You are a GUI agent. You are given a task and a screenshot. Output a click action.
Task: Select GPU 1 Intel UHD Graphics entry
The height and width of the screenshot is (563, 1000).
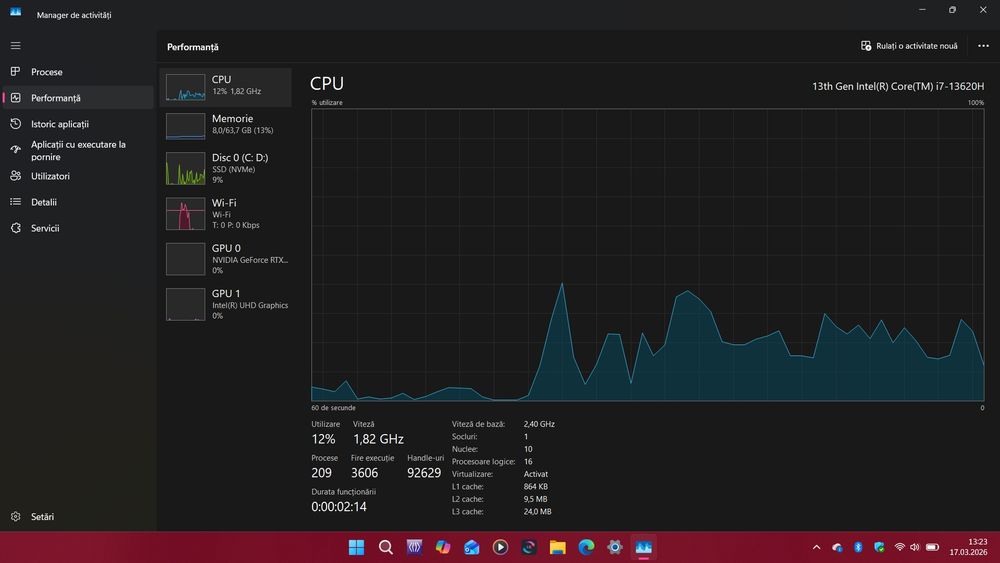(x=225, y=304)
